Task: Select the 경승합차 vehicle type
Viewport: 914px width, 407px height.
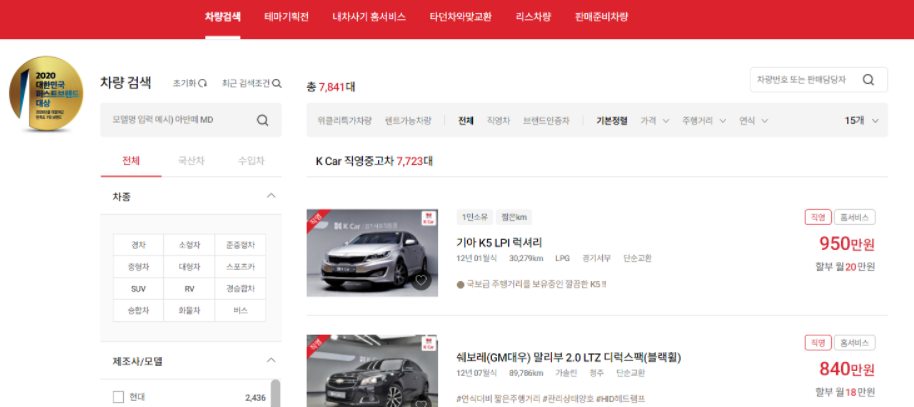Action: tap(240, 289)
